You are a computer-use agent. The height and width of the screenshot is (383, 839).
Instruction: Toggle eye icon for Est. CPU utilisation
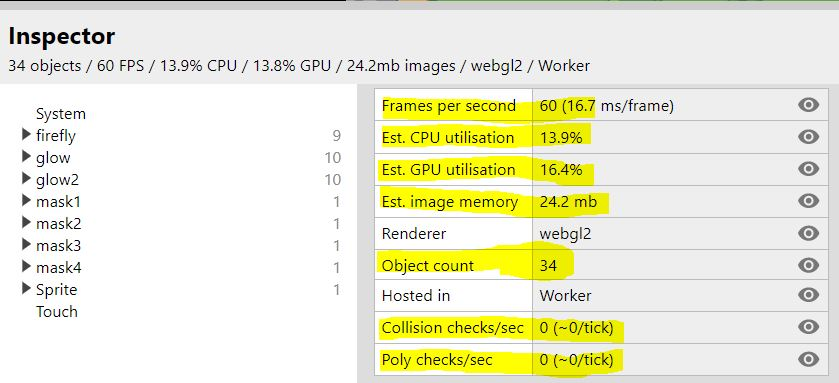click(x=808, y=137)
